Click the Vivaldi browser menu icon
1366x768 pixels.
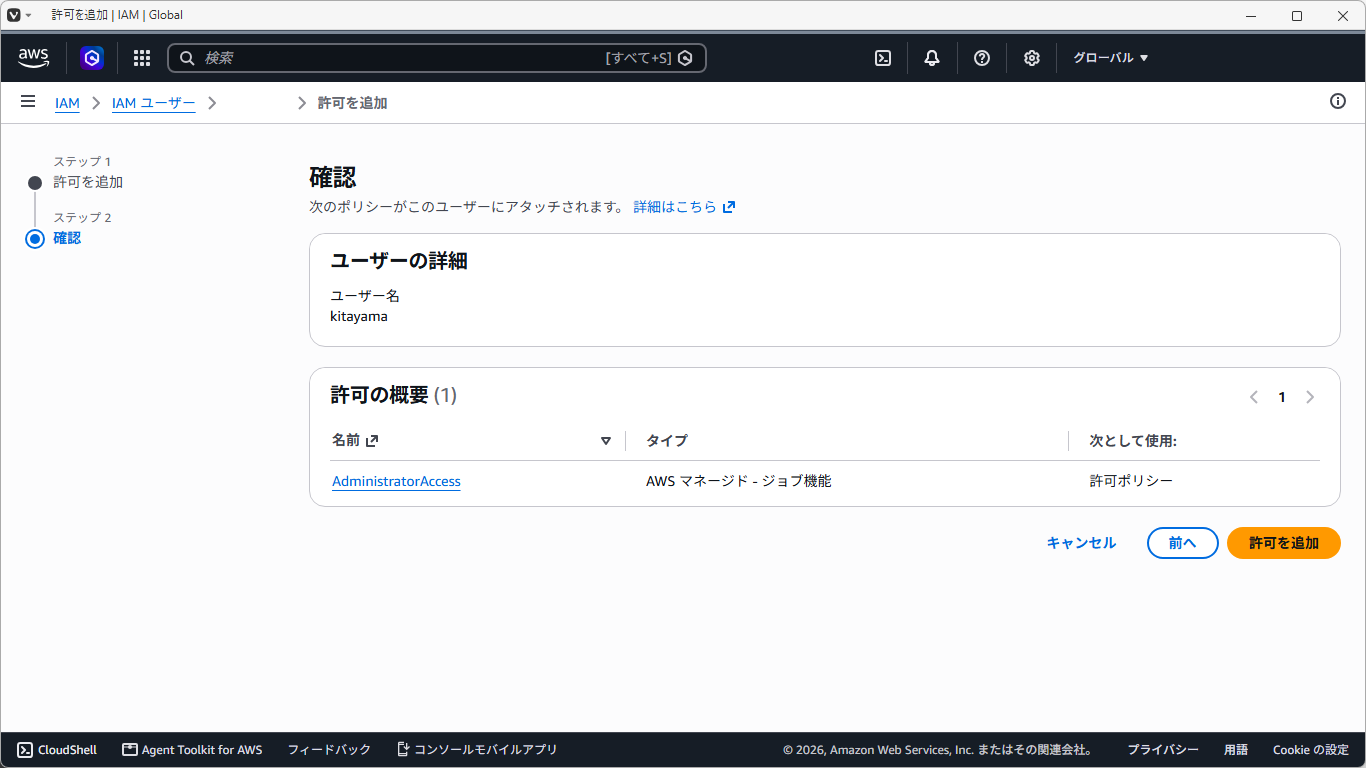pyautogui.click(x=14, y=15)
